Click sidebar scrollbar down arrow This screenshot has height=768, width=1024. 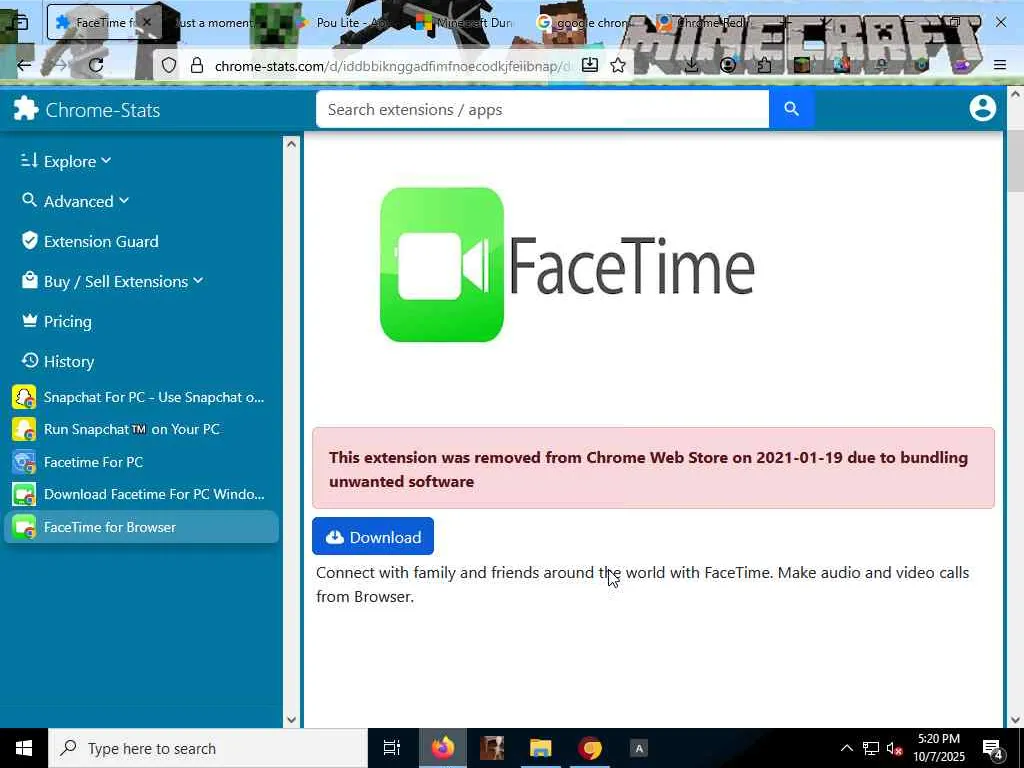[291, 720]
